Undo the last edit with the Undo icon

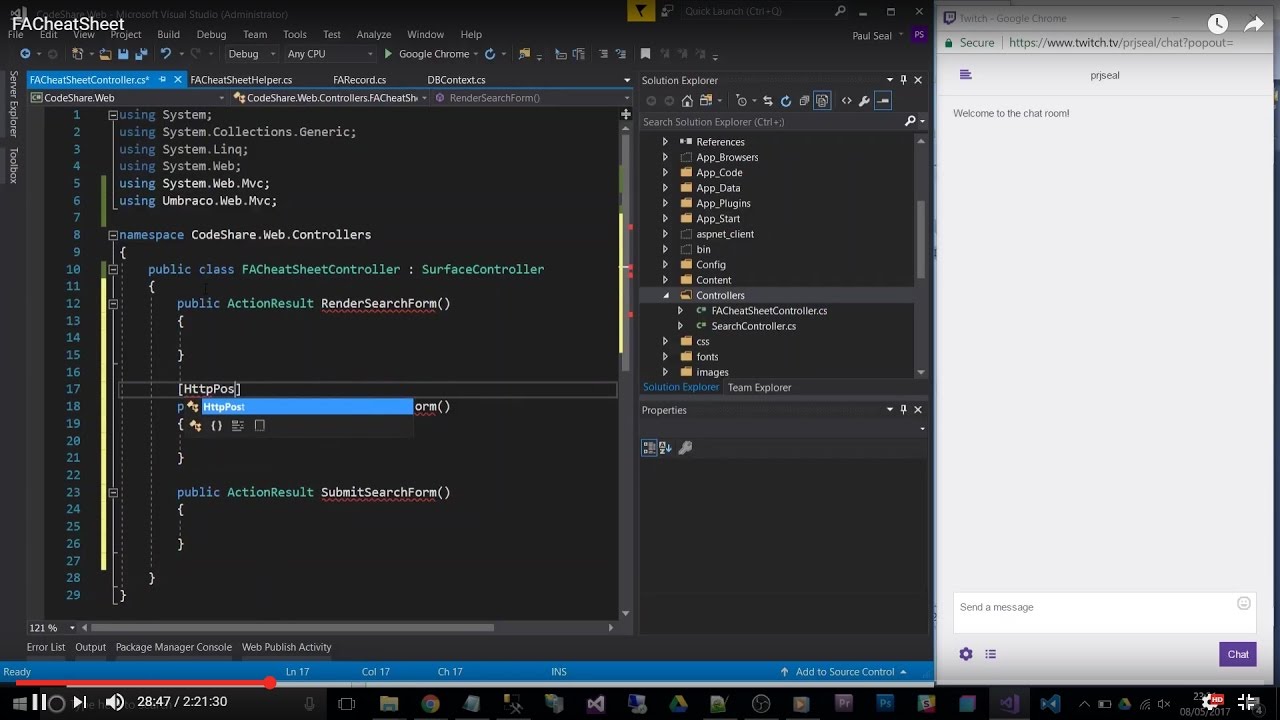click(x=166, y=54)
